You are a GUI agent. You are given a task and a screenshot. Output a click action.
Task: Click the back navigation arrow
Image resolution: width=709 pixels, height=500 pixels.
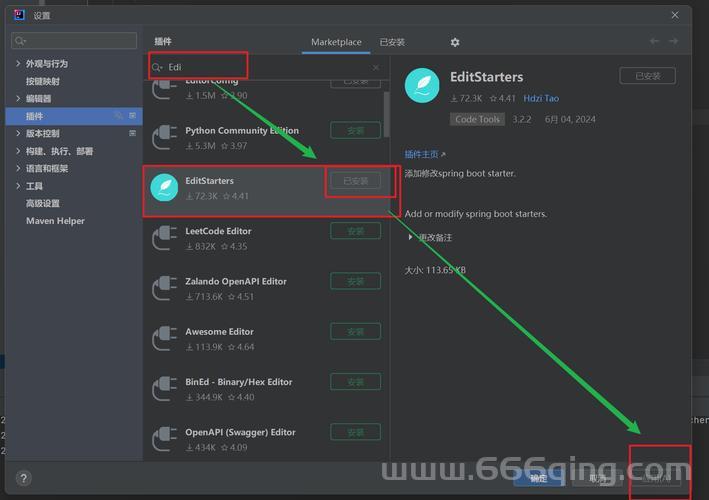654,41
